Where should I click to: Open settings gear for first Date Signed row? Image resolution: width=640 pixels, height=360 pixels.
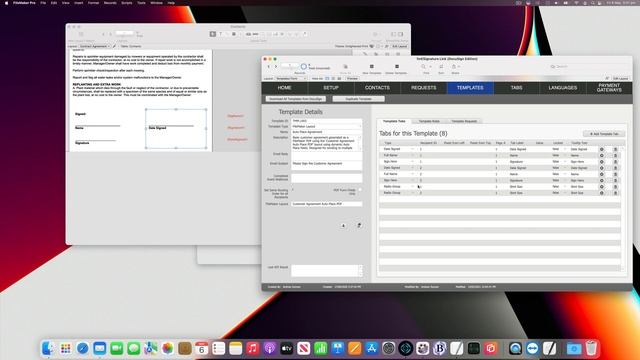601,149
